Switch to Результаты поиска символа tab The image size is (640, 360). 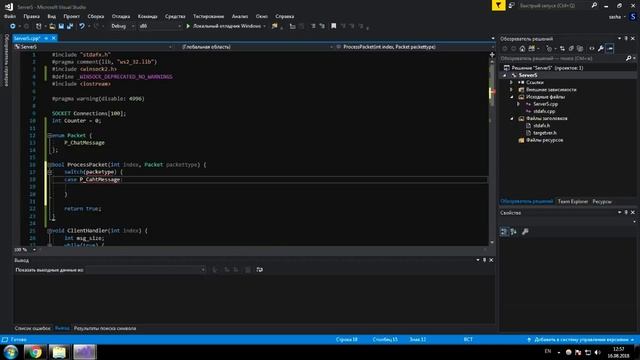(105, 328)
